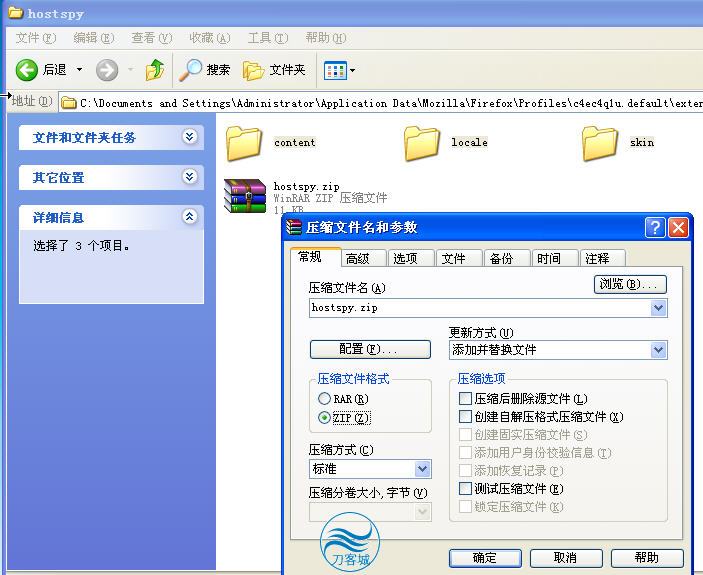Viewport: 703px width, 575px height.
Task: Select RAR archive format
Action: click(324, 398)
